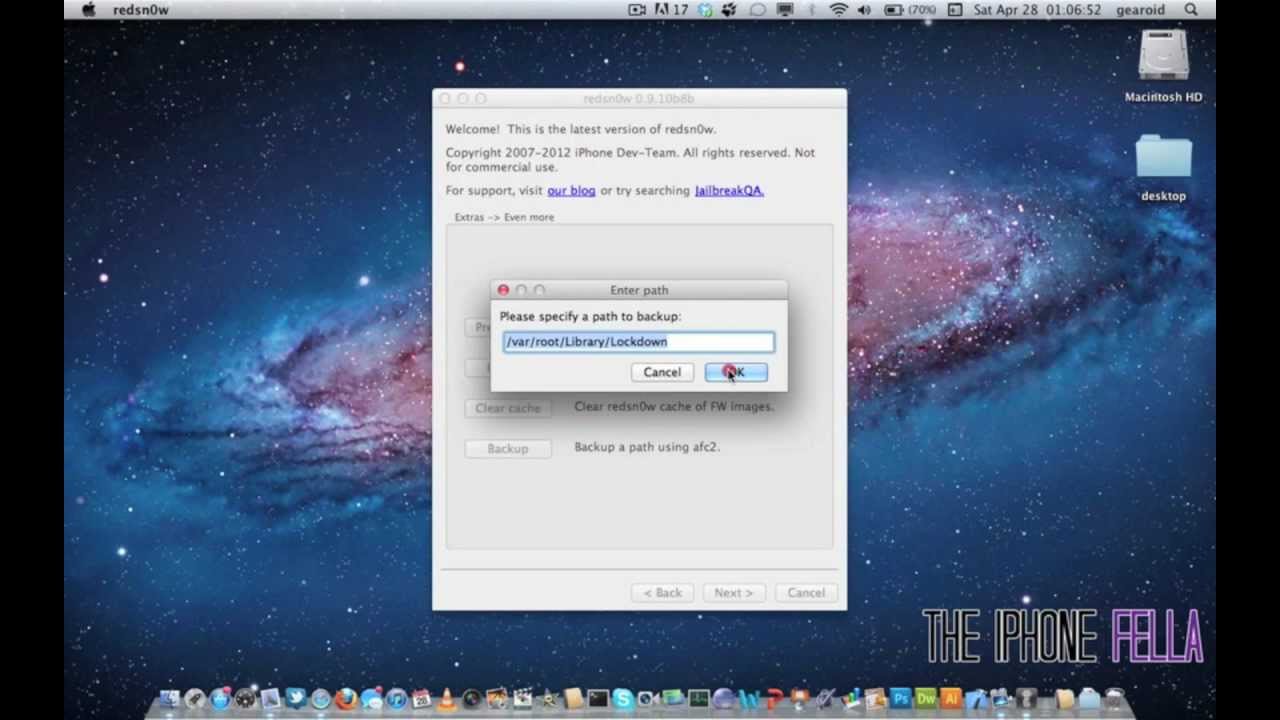This screenshot has height=720, width=1280.
Task: Launch Illustrator (Ai) from the dock
Action: pyautogui.click(x=950, y=698)
